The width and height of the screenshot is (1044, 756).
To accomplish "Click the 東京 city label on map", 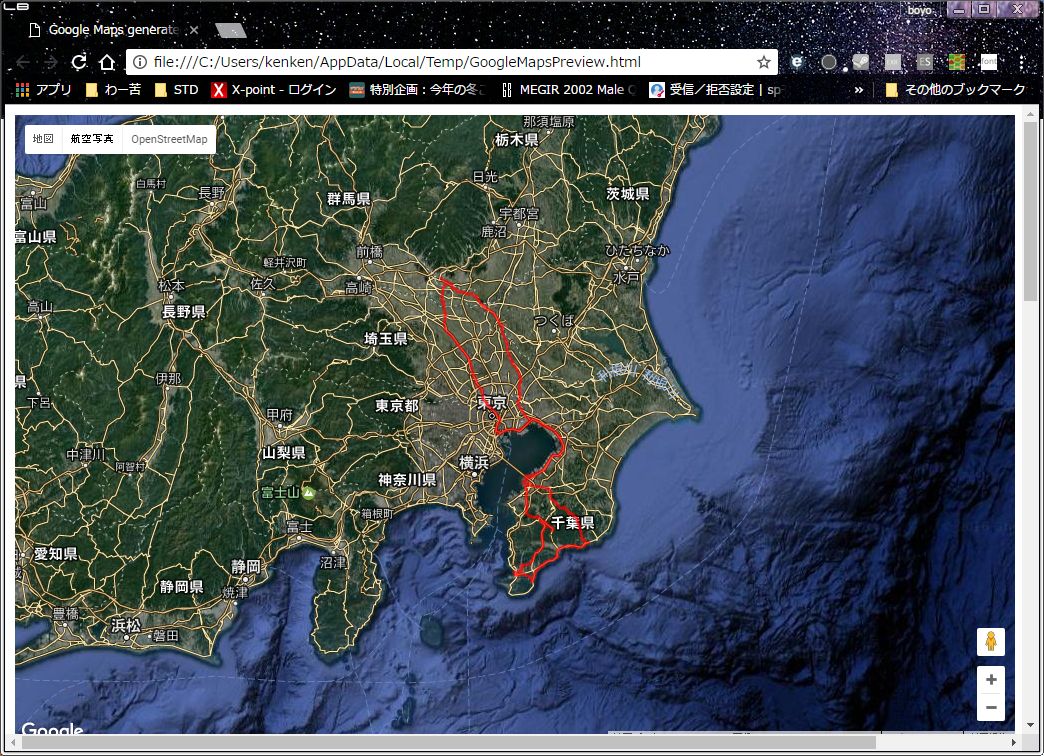I will click(492, 402).
